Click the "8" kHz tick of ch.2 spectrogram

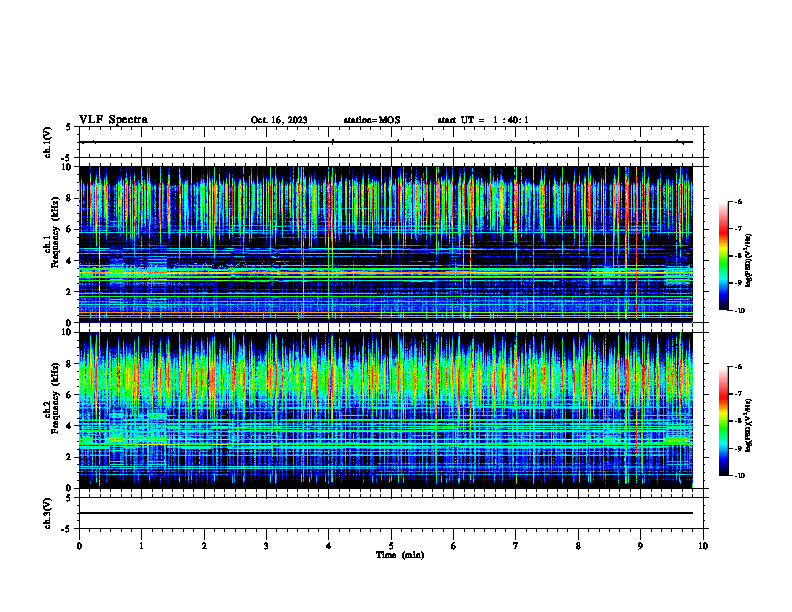tap(70, 364)
